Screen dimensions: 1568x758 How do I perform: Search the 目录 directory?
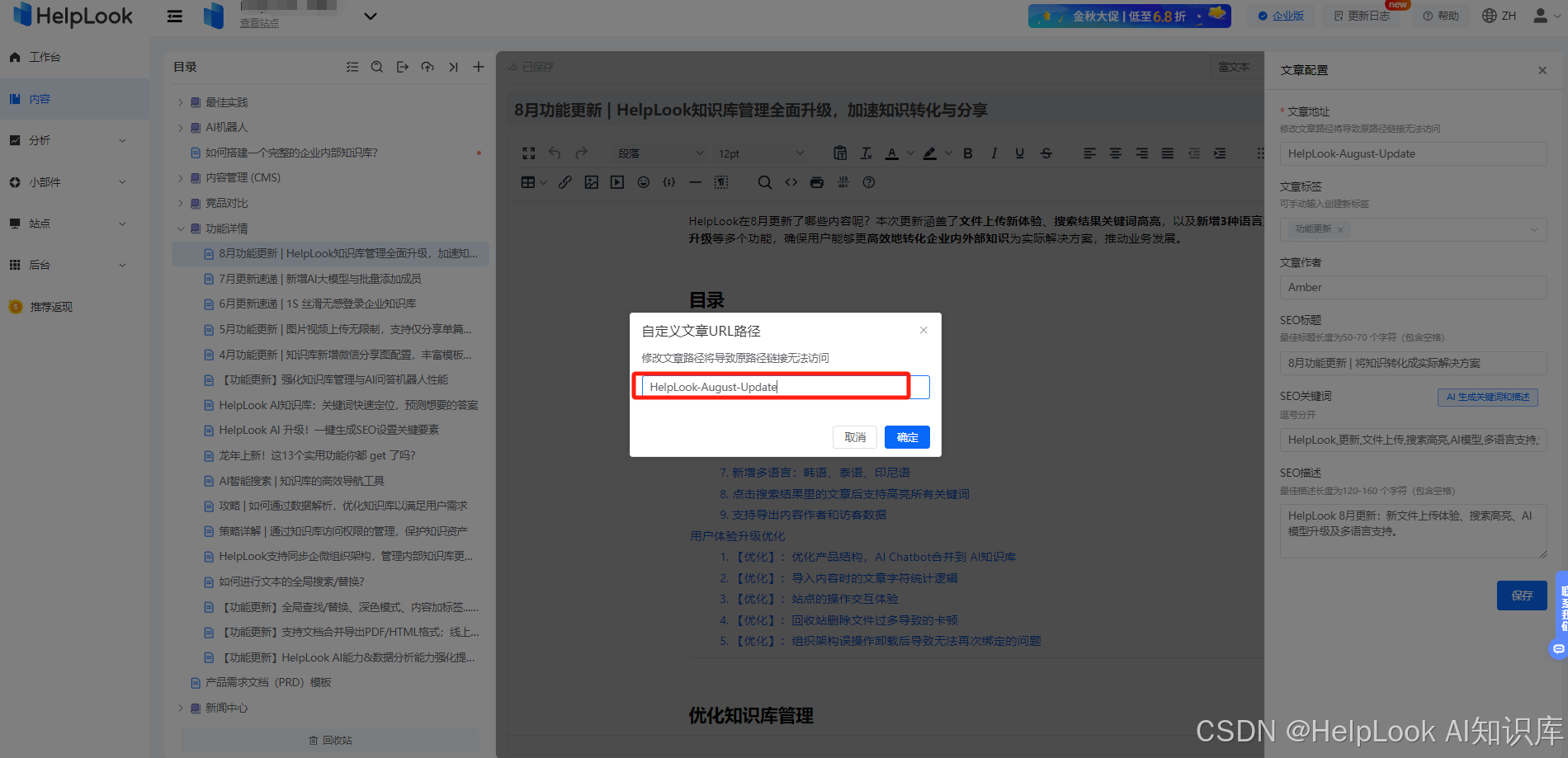(377, 67)
